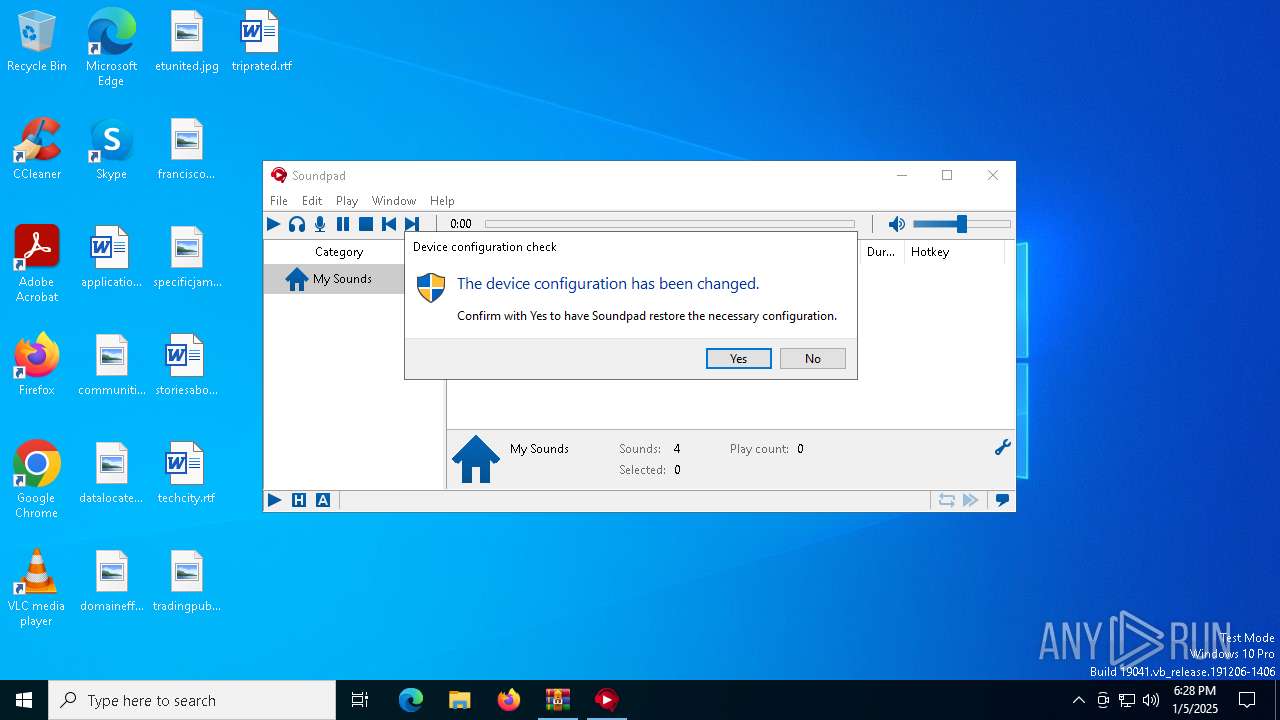
Task: Decline restoring configuration with No
Action: tap(813, 358)
